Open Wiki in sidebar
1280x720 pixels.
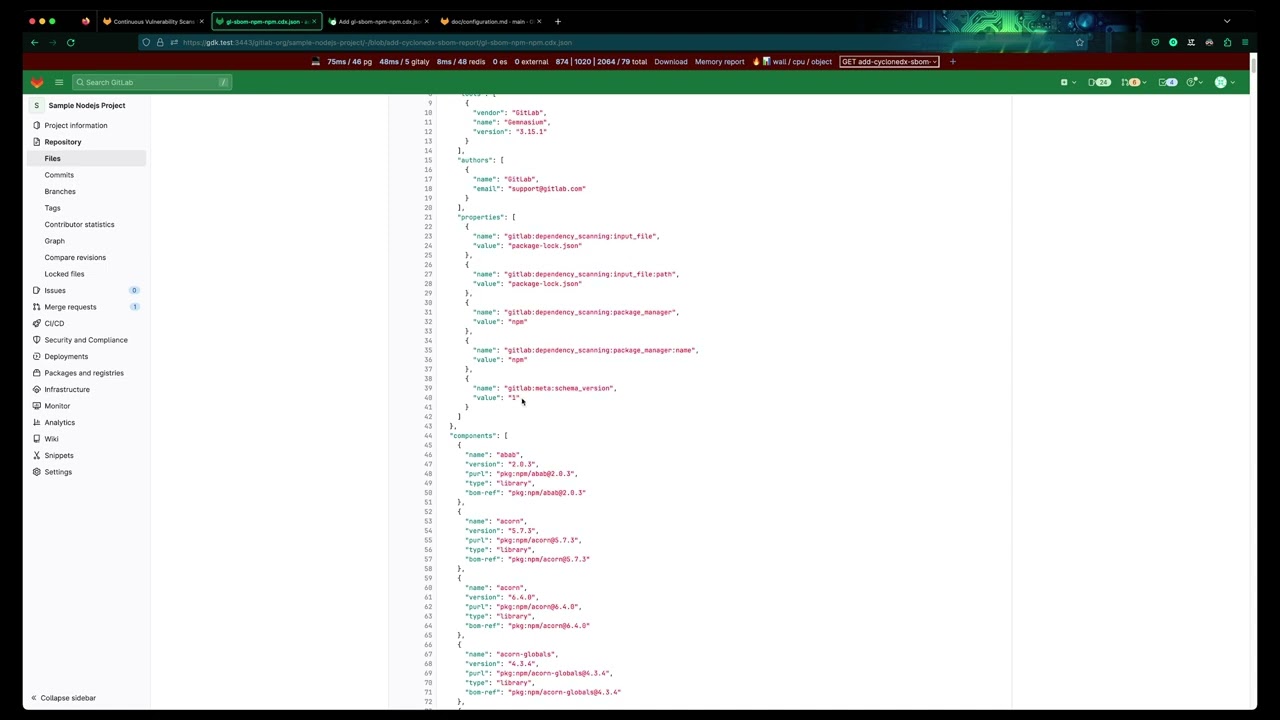coord(87,439)
